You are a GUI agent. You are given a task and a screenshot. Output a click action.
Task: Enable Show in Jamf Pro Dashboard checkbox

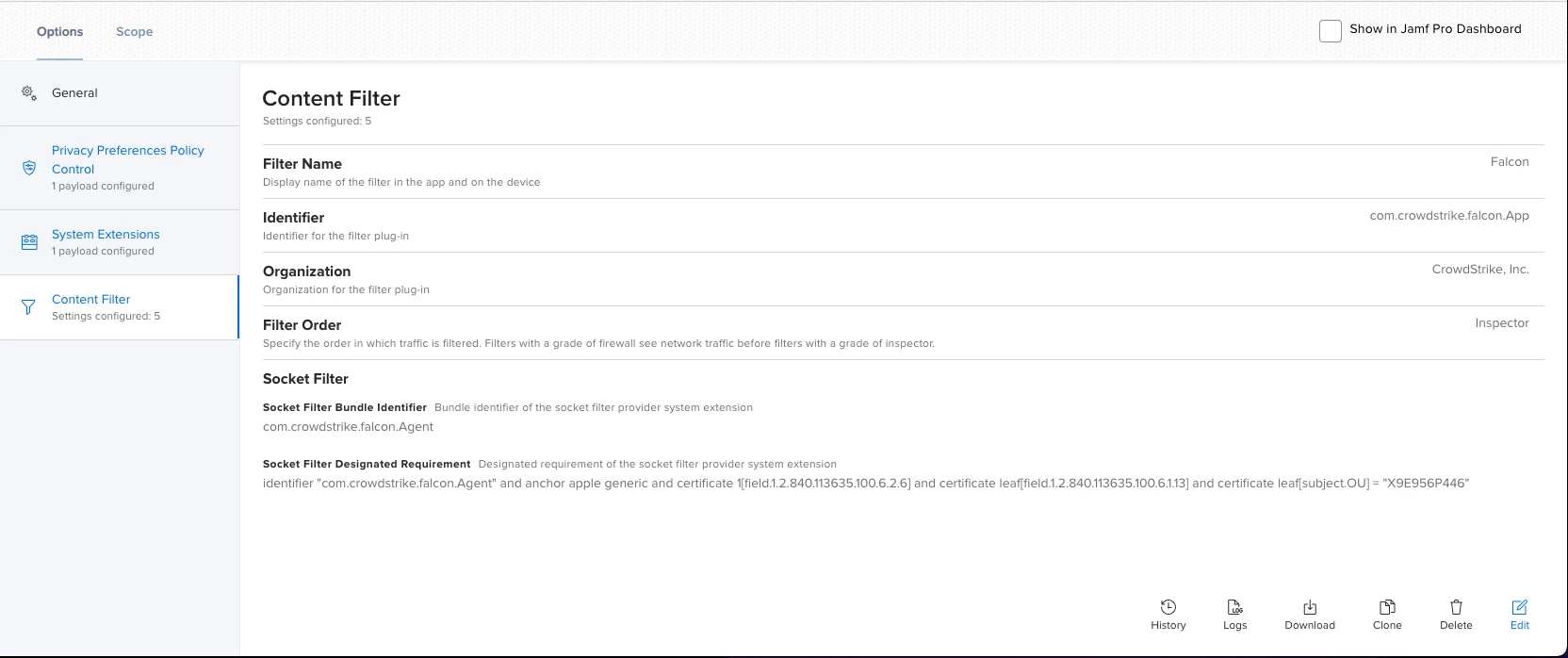point(1331,30)
